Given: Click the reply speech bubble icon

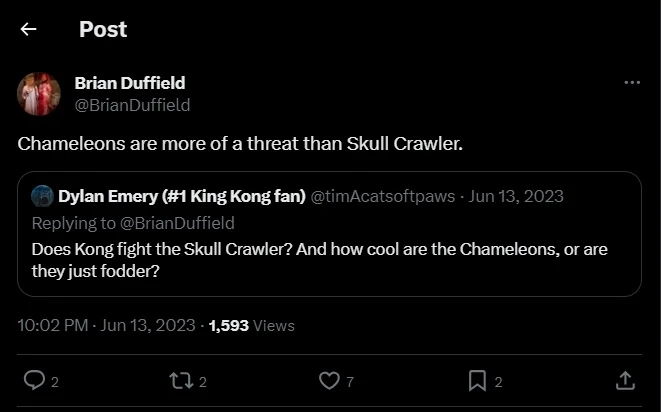Looking at the screenshot, I should click(33, 380).
